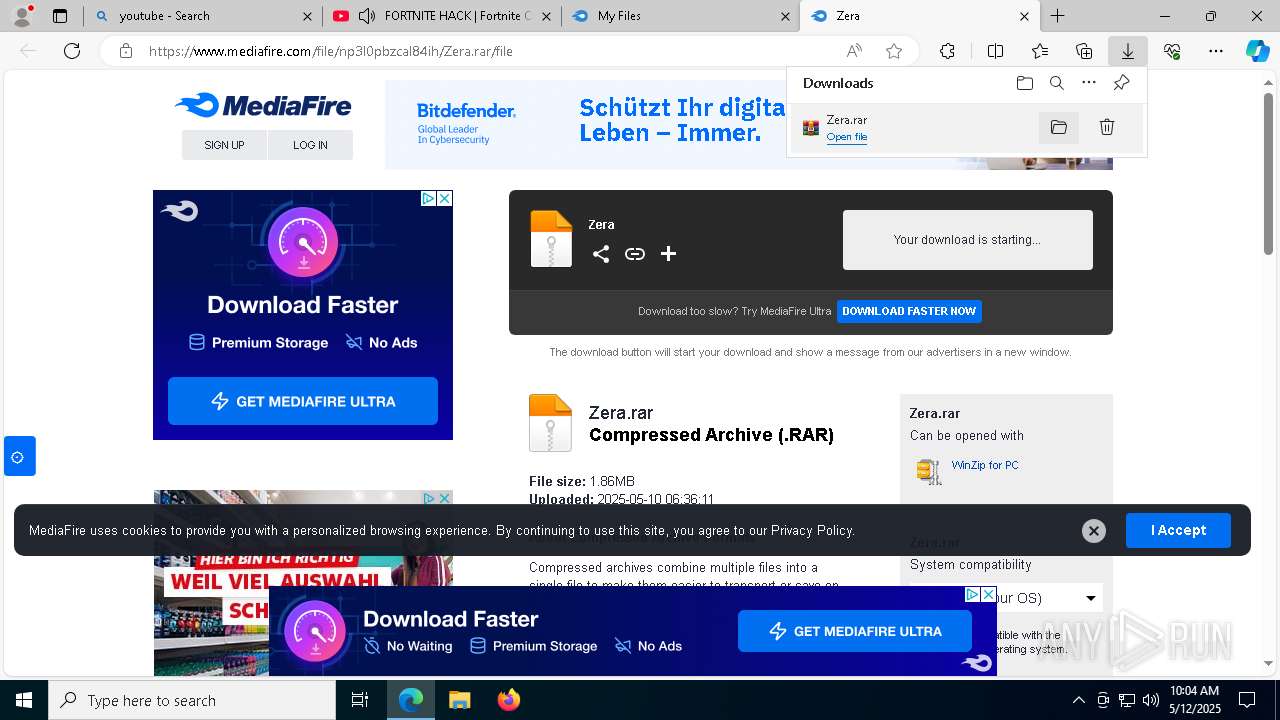
Task: Open File Explorer from taskbar
Action: pos(459,700)
